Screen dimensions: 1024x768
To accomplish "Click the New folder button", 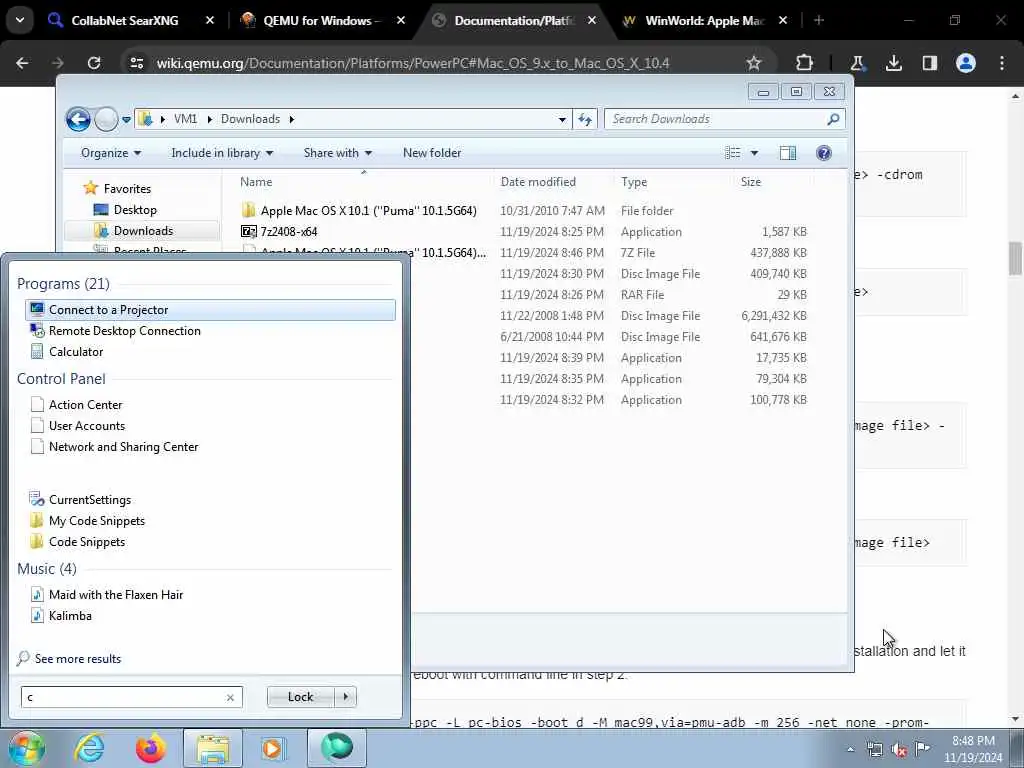I will pyautogui.click(x=432, y=153).
